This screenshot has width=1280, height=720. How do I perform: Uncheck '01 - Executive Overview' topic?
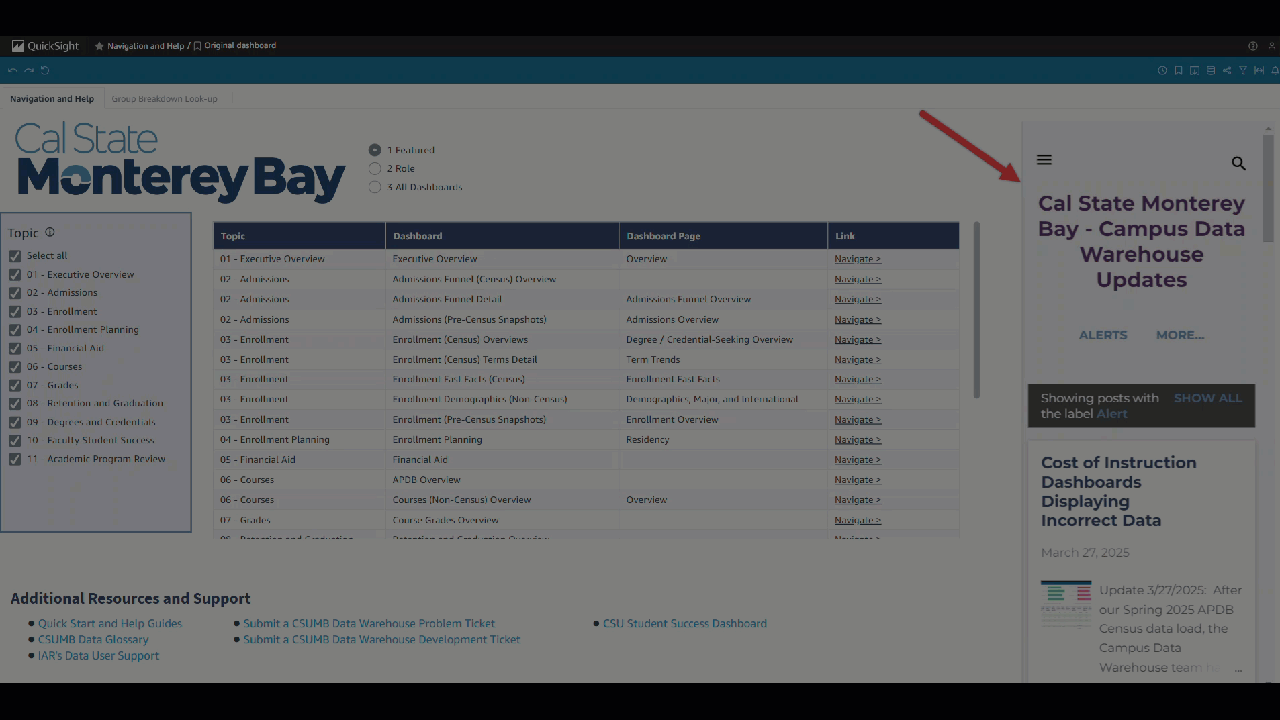[x=15, y=274]
